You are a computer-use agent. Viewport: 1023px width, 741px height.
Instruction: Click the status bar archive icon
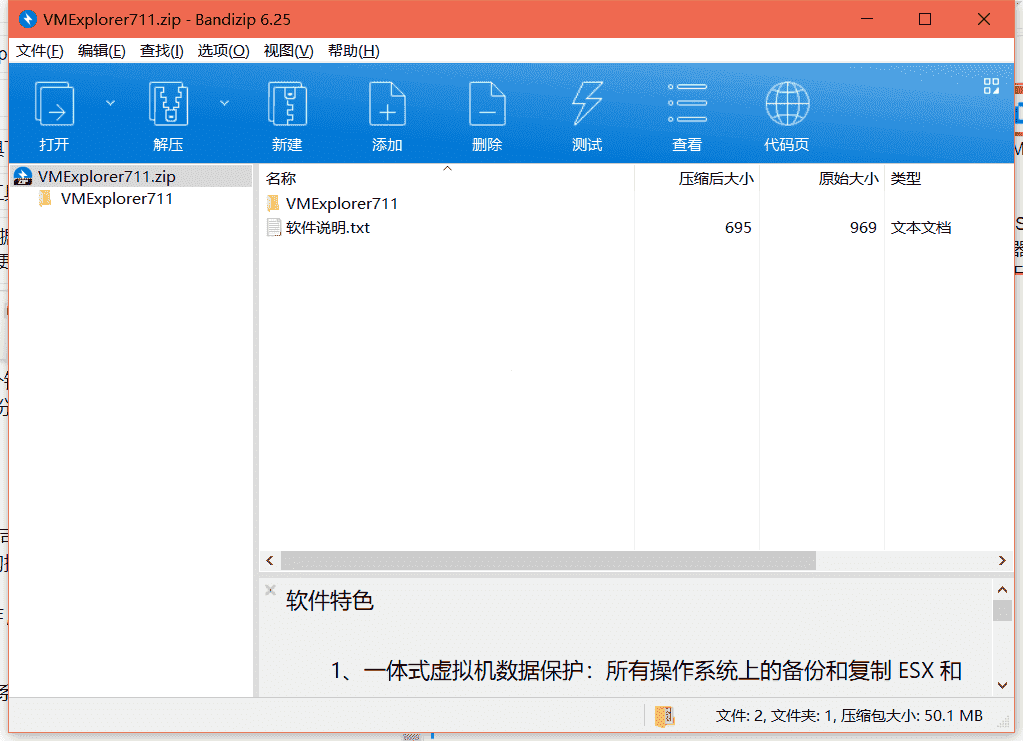tap(664, 716)
